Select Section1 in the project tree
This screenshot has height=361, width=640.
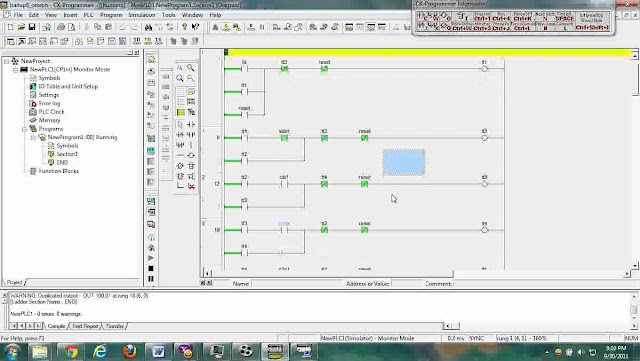click(x=67, y=154)
